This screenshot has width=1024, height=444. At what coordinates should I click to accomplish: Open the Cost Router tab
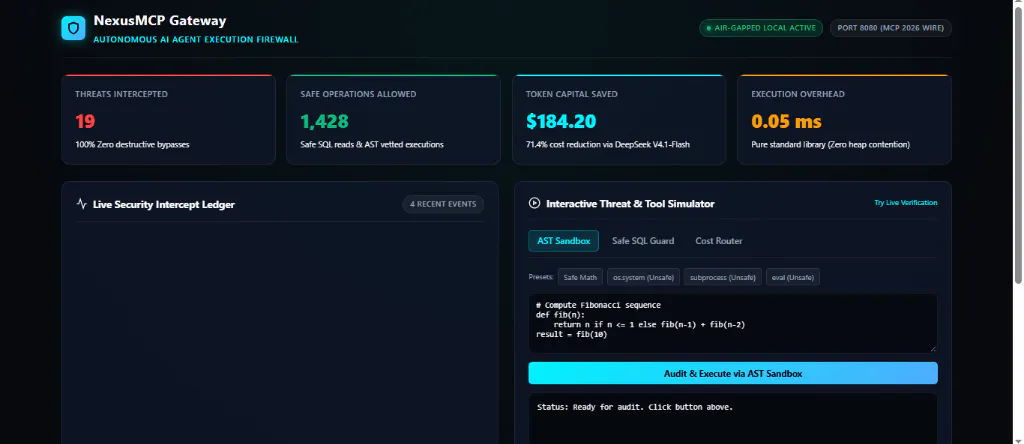click(x=718, y=241)
